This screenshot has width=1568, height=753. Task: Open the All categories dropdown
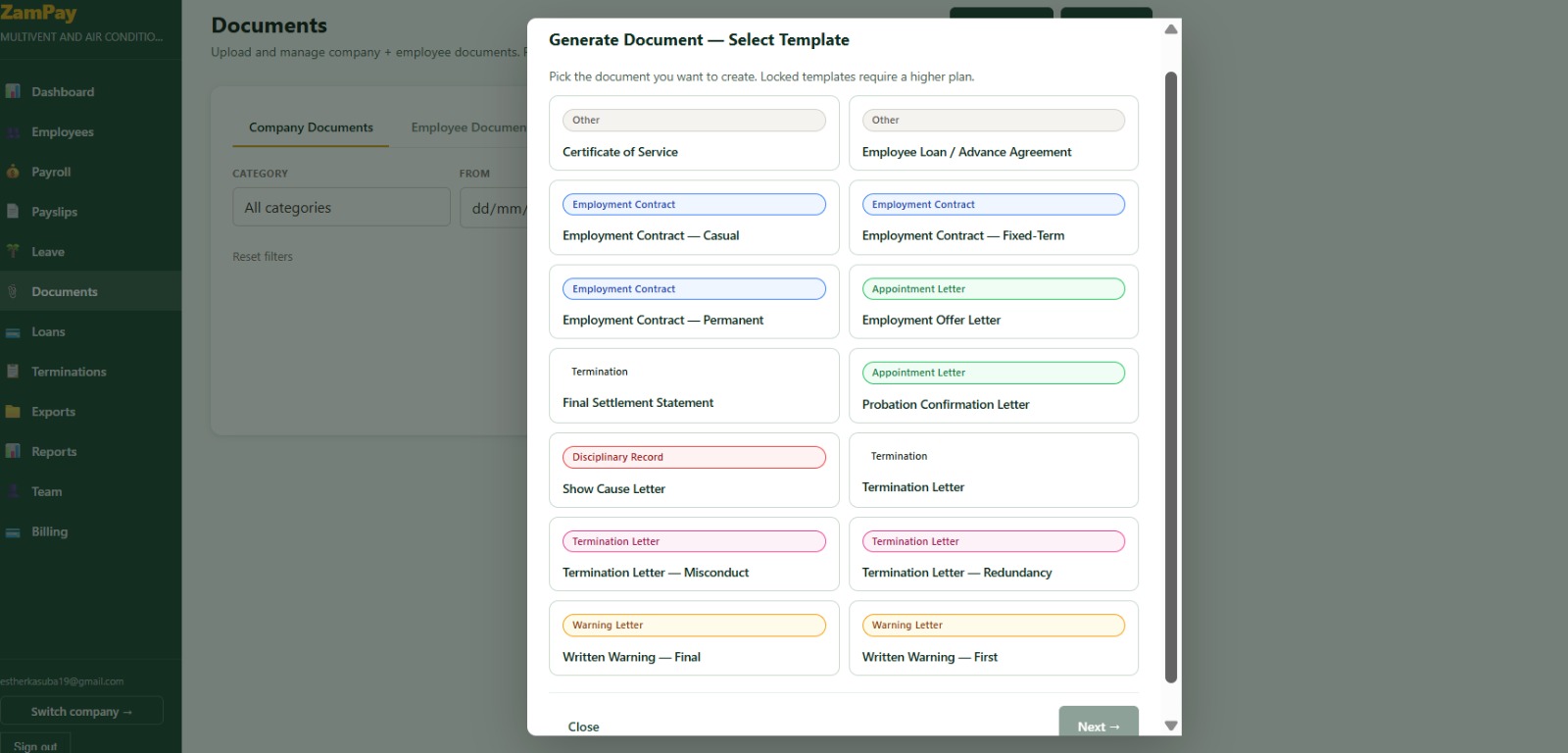tap(341, 207)
